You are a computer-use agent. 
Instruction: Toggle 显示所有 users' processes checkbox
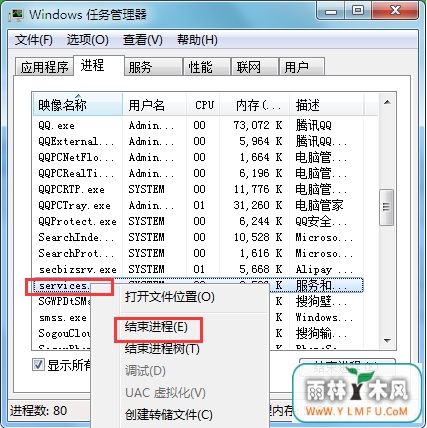[x=38, y=365]
